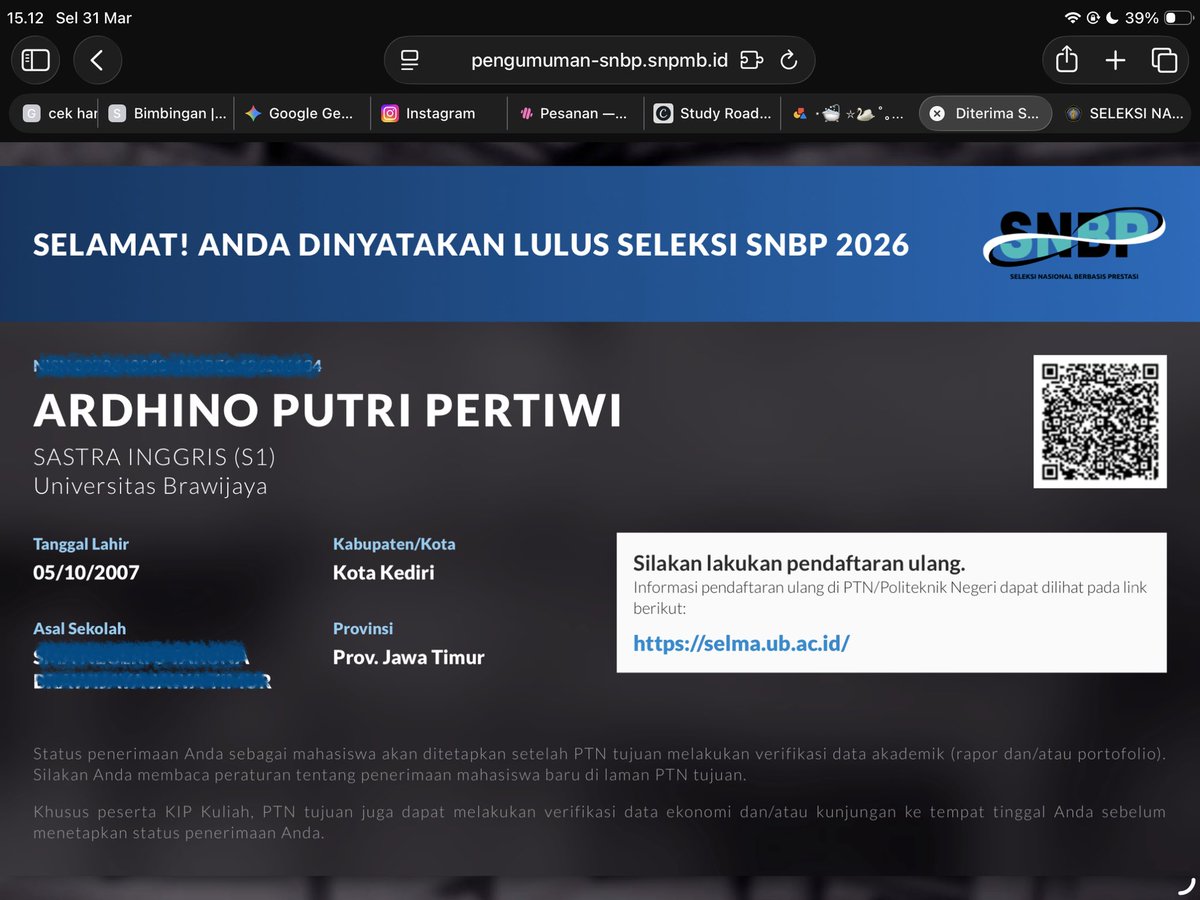Click the Asal Sekolah label

[80, 629]
